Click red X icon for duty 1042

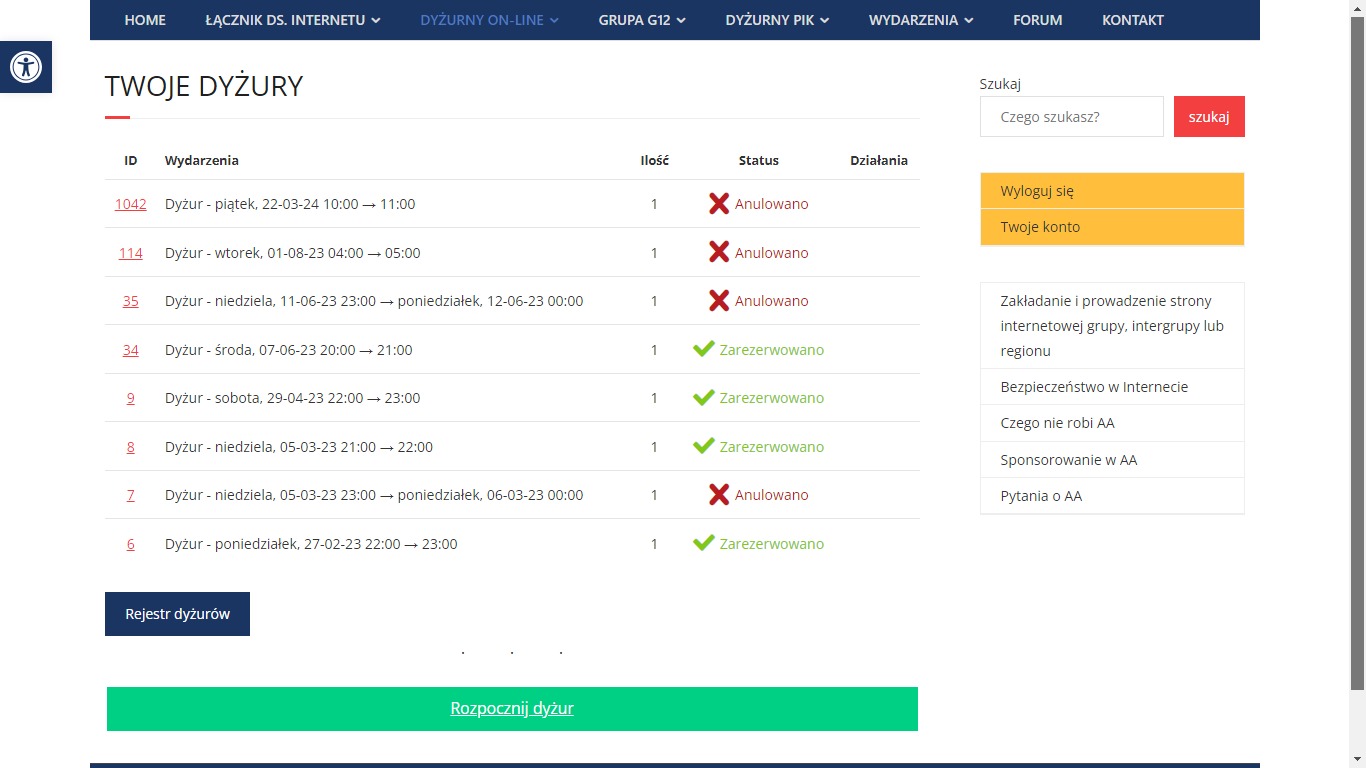point(718,204)
